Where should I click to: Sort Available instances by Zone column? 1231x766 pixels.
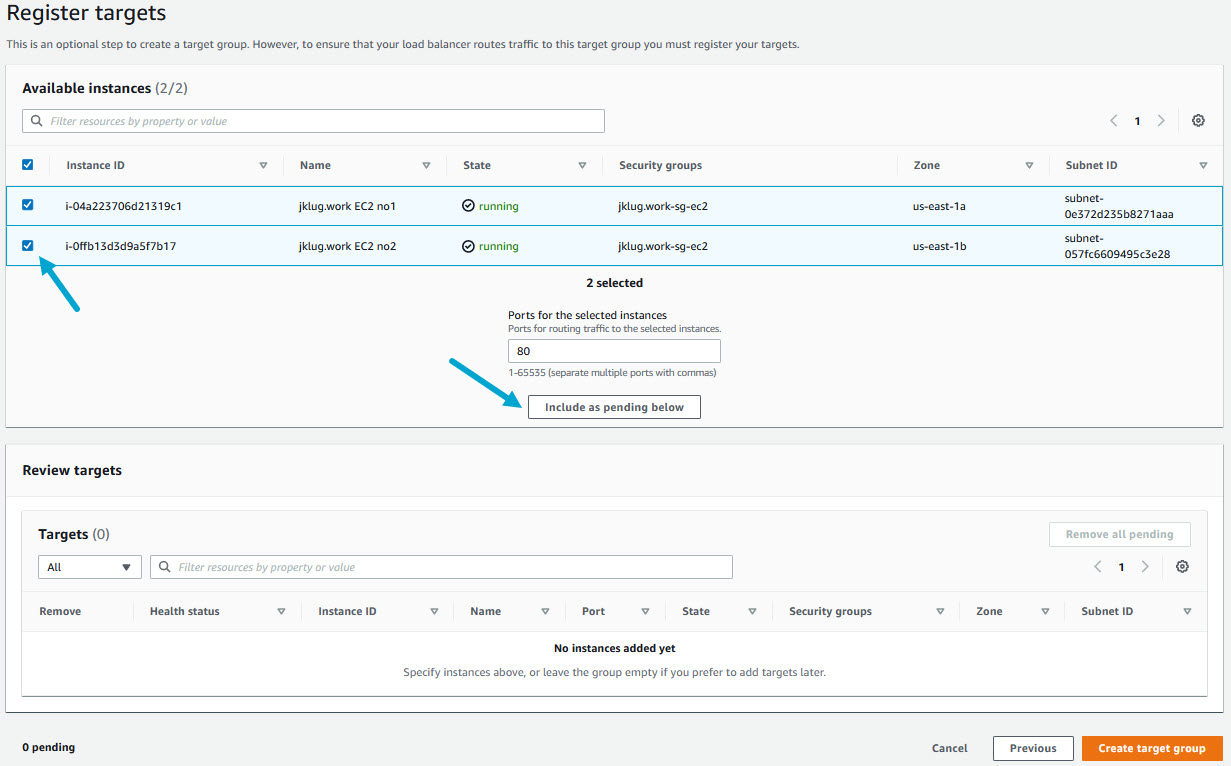point(1029,165)
